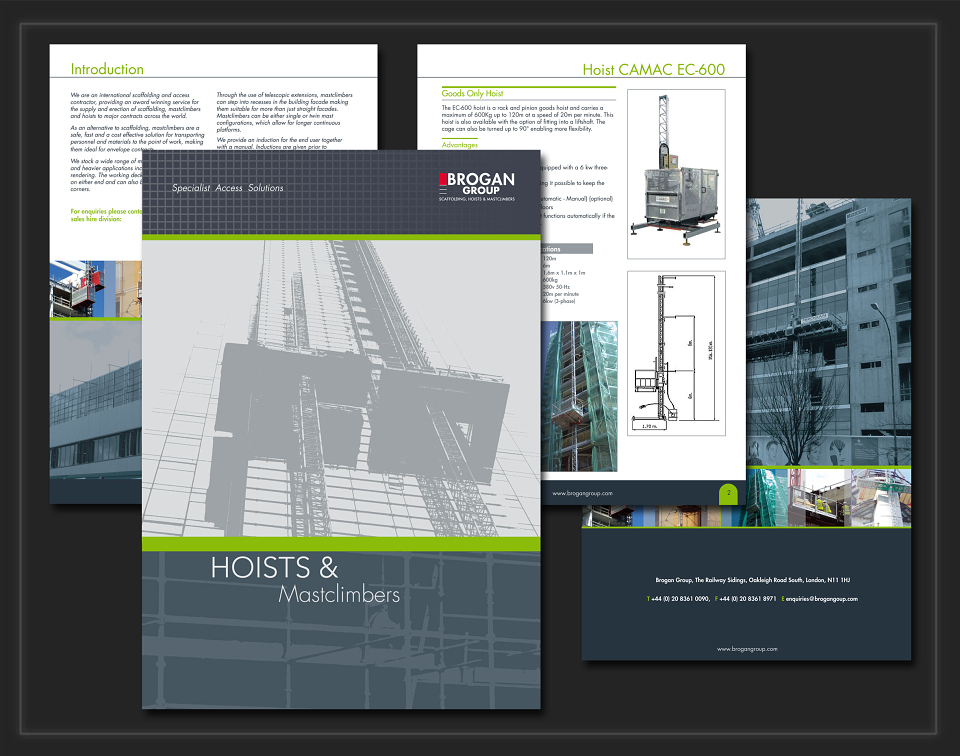Select the hoist technical dimension drawing
This screenshot has width=960, height=756.
pos(676,353)
